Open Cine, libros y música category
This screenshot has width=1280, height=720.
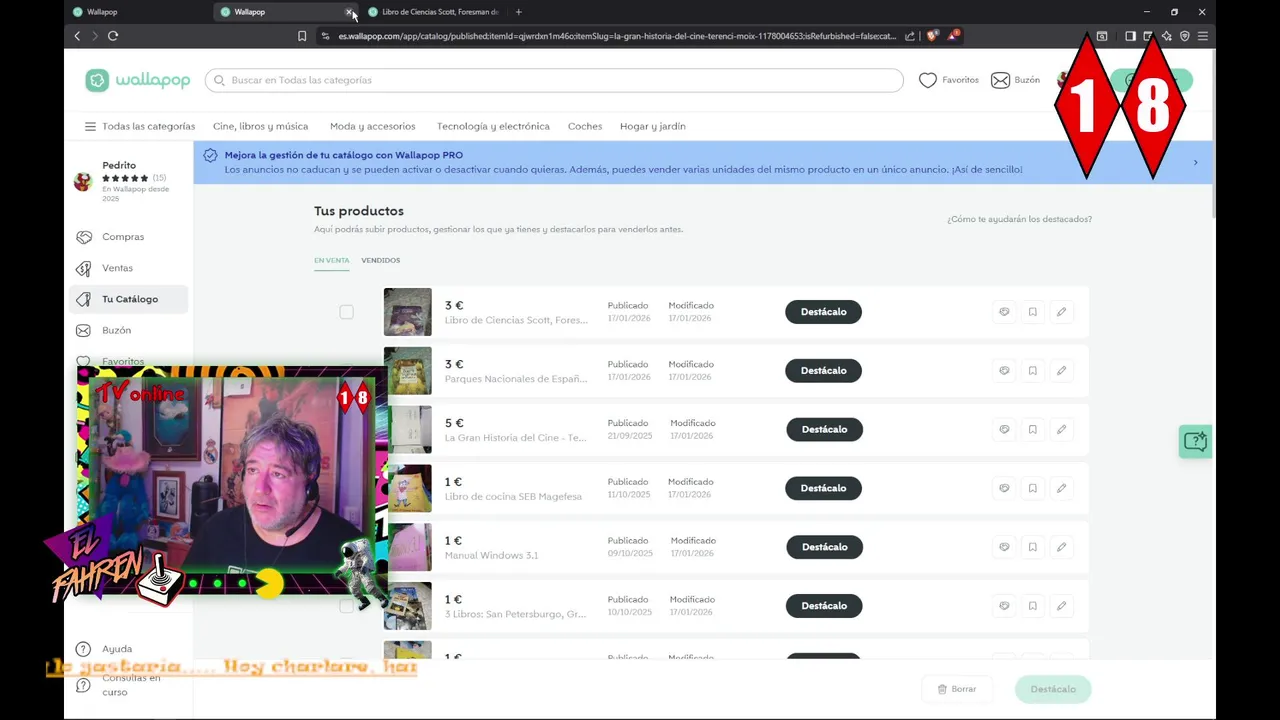260,127
